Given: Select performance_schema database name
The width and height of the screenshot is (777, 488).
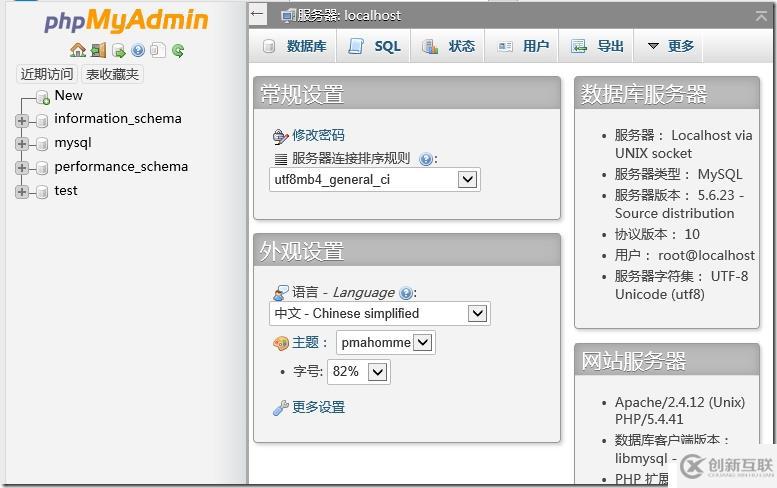Looking at the screenshot, I should [x=121, y=166].
